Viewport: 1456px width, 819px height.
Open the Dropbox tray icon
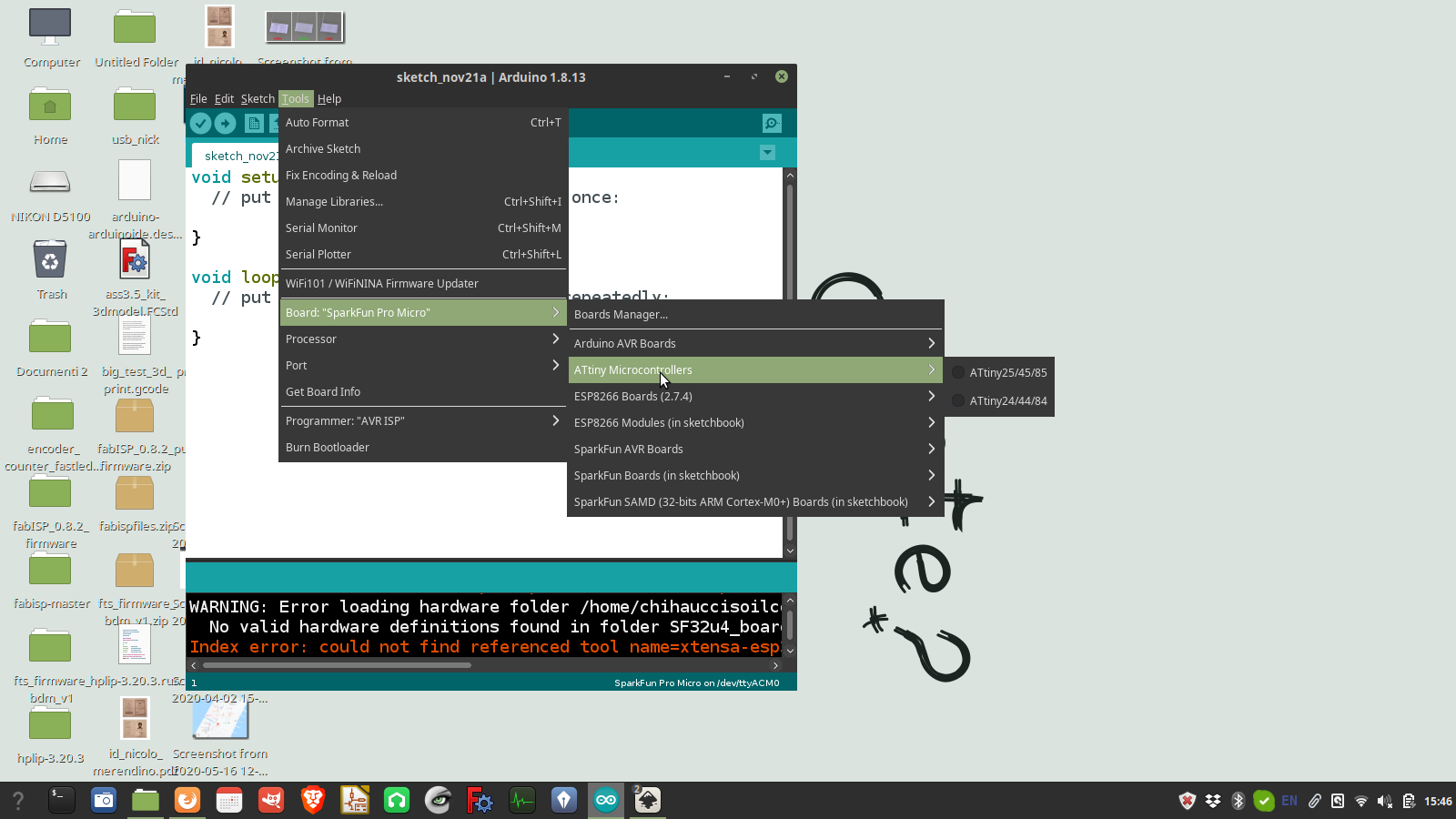click(x=1213, y=801)
